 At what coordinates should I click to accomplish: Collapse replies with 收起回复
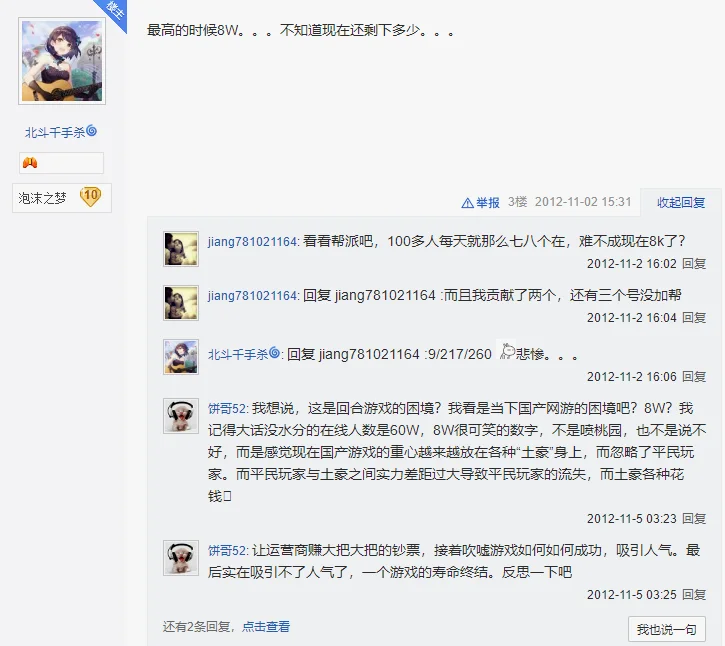tap(681, 203)
